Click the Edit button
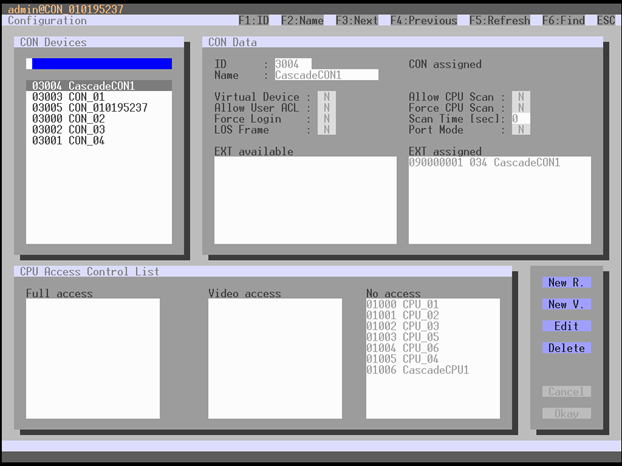 coord(566,326)
